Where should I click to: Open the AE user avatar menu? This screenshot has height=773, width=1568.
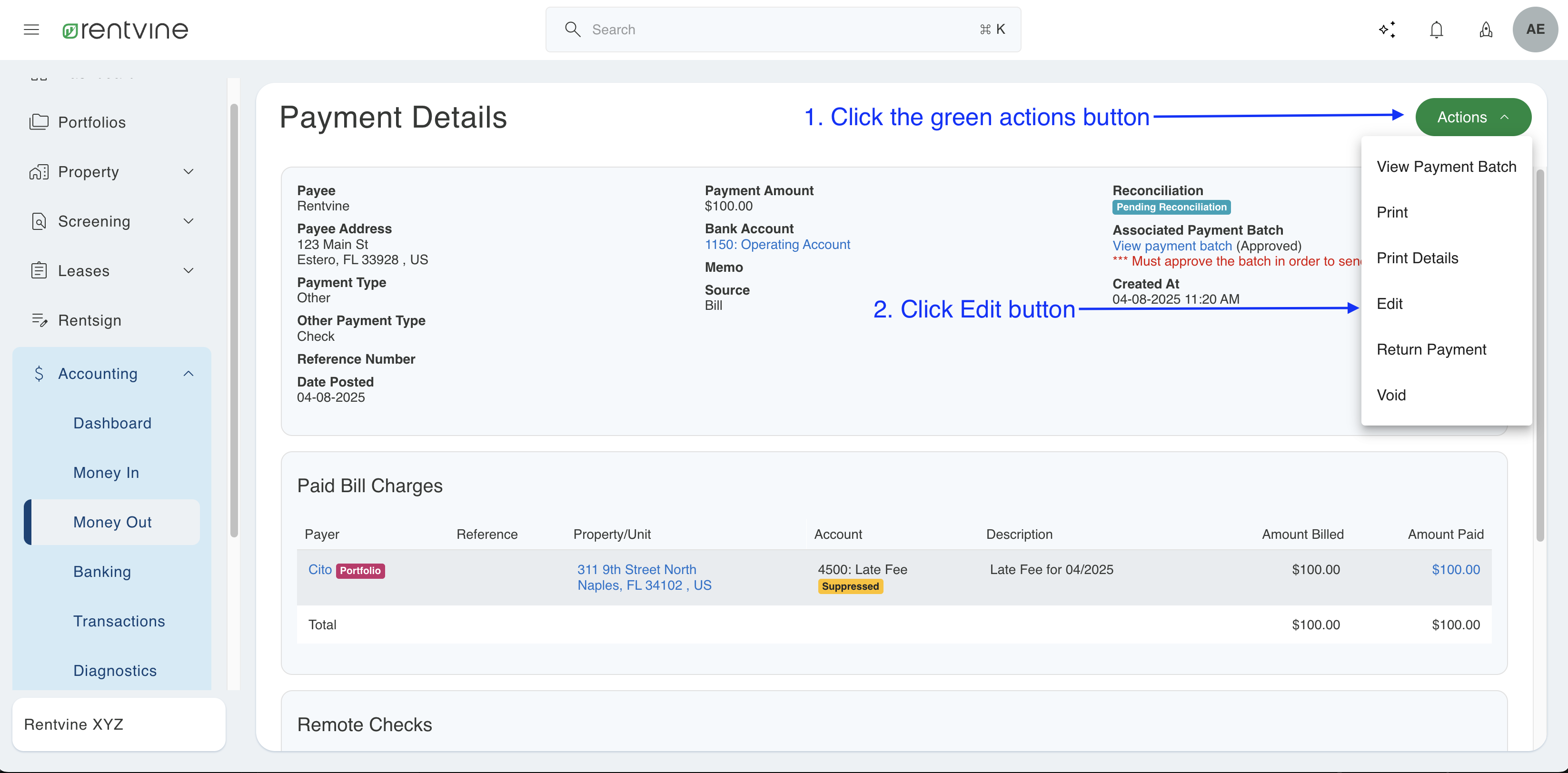coord(1535,29)
